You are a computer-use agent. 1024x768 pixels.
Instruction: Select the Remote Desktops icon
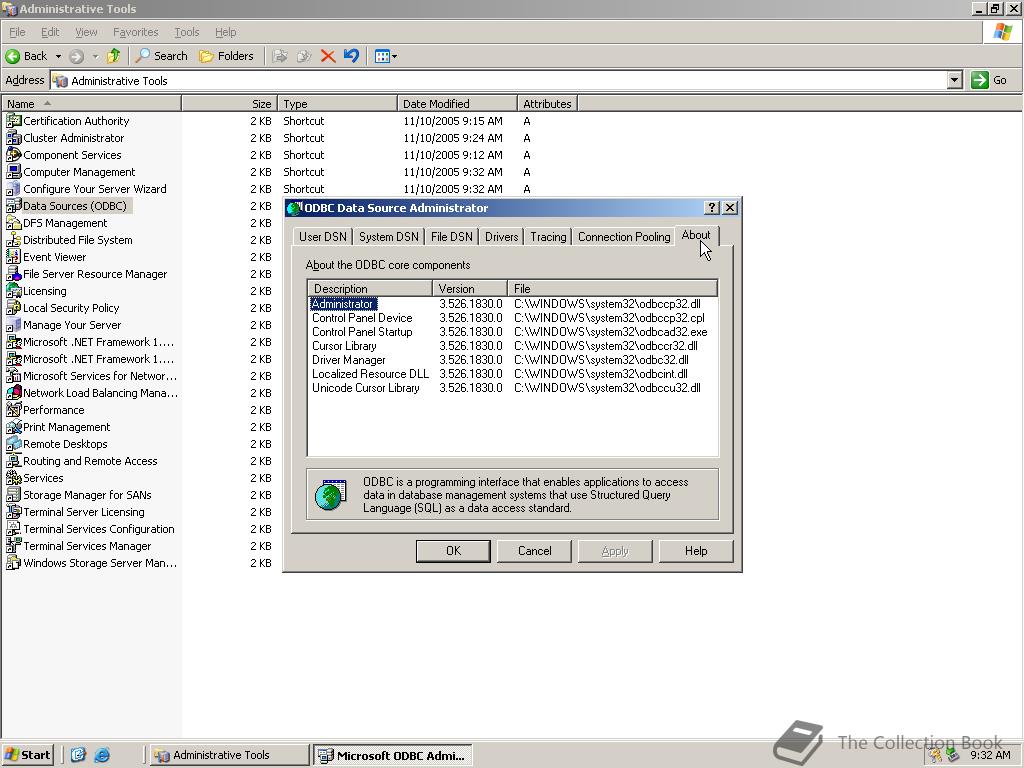coord(14,443)
